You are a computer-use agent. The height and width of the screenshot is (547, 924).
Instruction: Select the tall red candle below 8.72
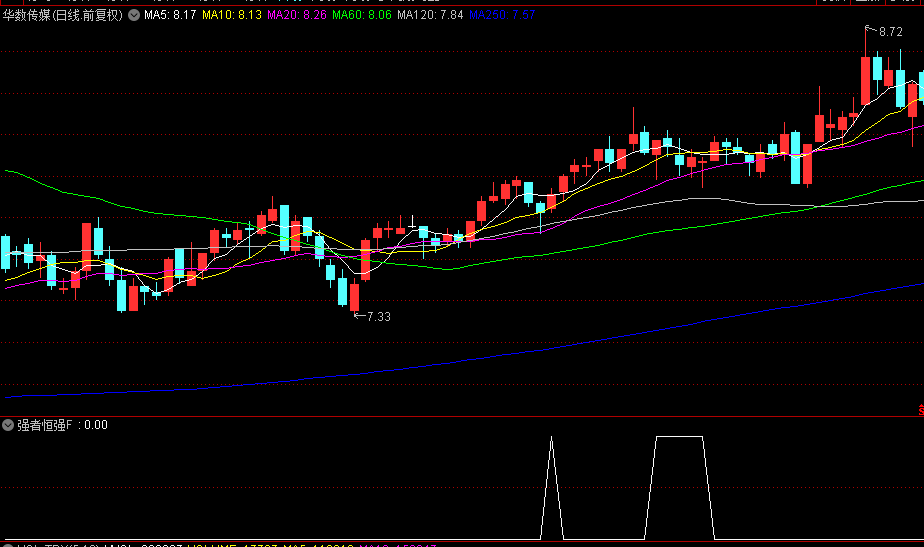(x=865, y=80)
